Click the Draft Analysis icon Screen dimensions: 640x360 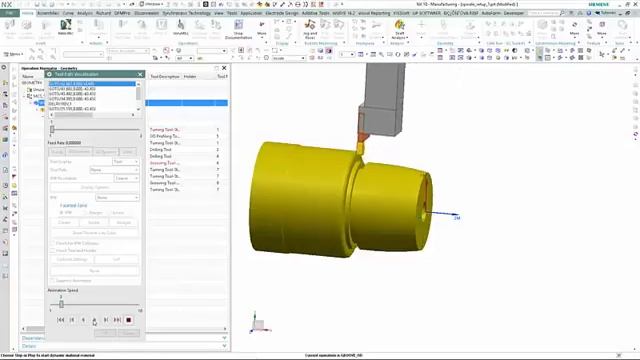[x=400, y=29]
